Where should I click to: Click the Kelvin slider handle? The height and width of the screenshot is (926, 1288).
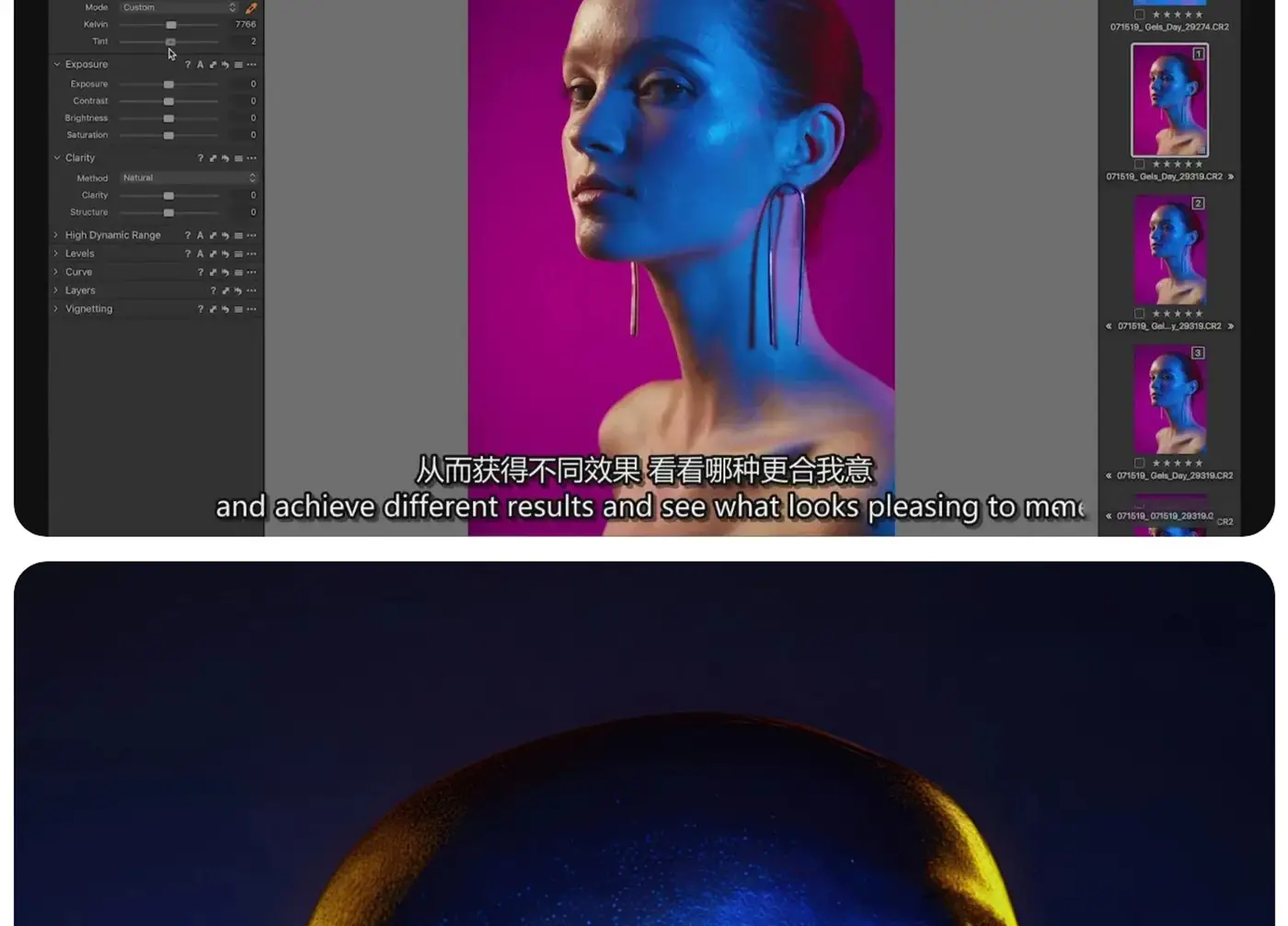click(x=171, y=25)
